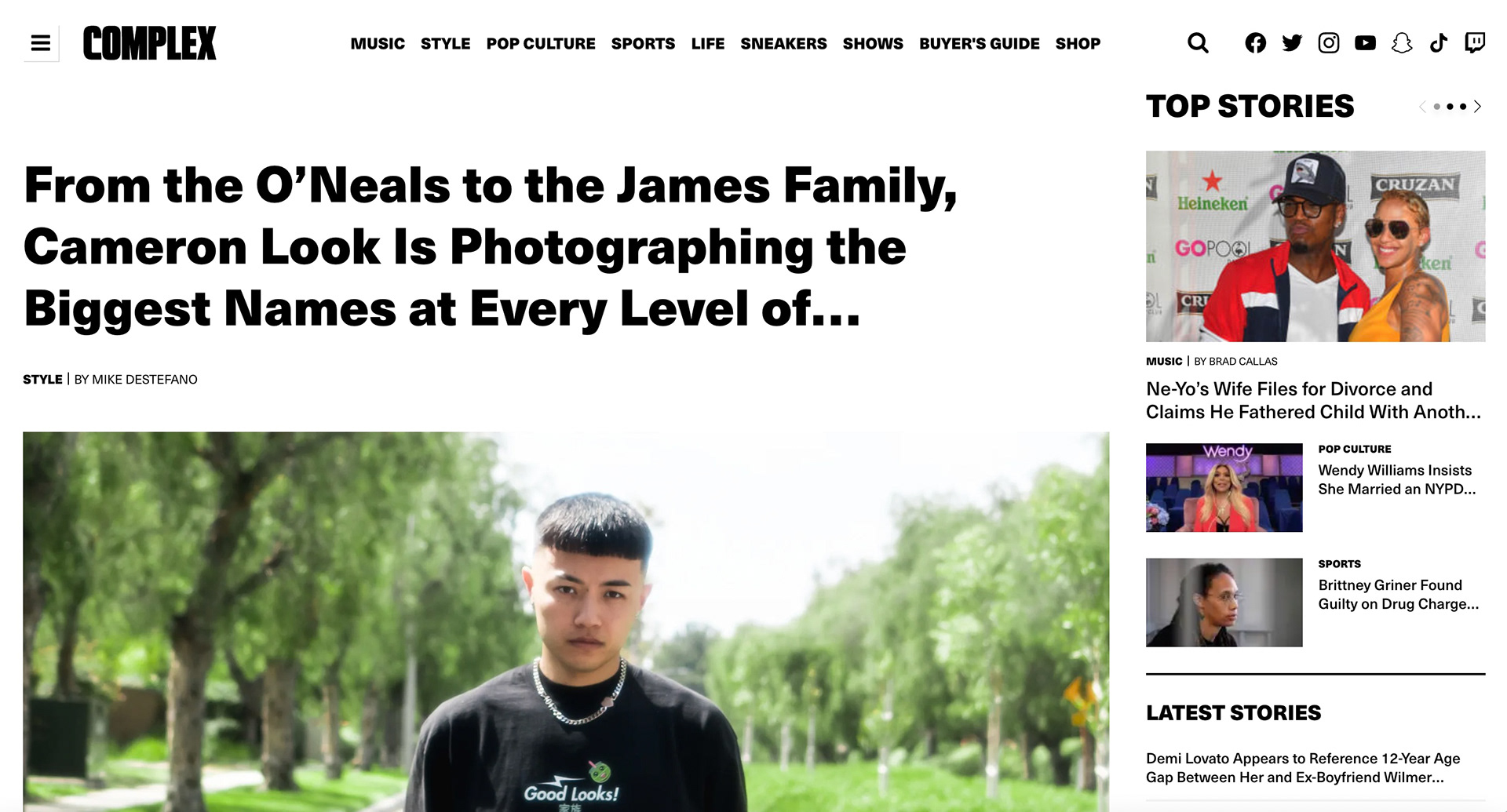This screenshot has height=812, width=1507.
Task: Select first Top Stories carousel dot
Action: click(x=1437, y=107)
